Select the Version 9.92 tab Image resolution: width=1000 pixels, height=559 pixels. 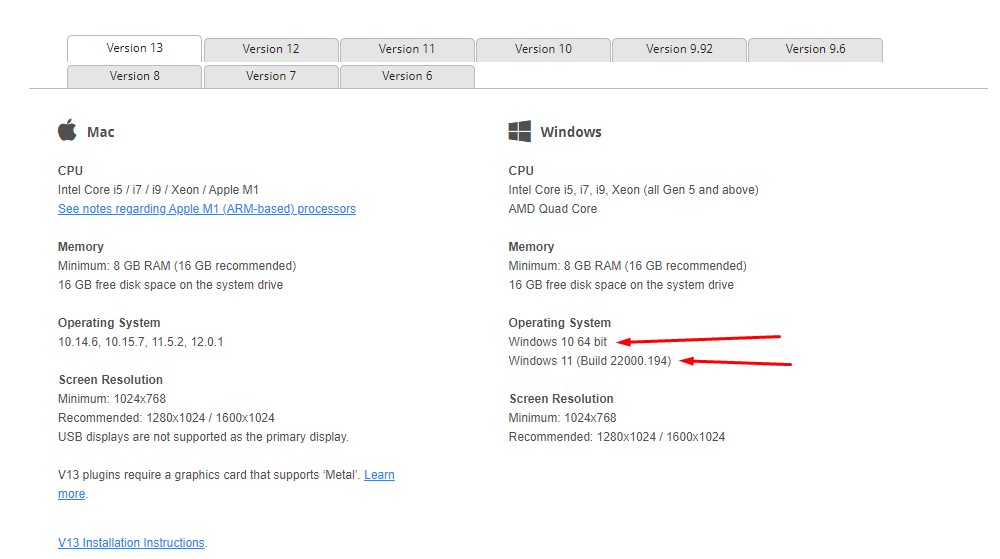click(679, 49)
